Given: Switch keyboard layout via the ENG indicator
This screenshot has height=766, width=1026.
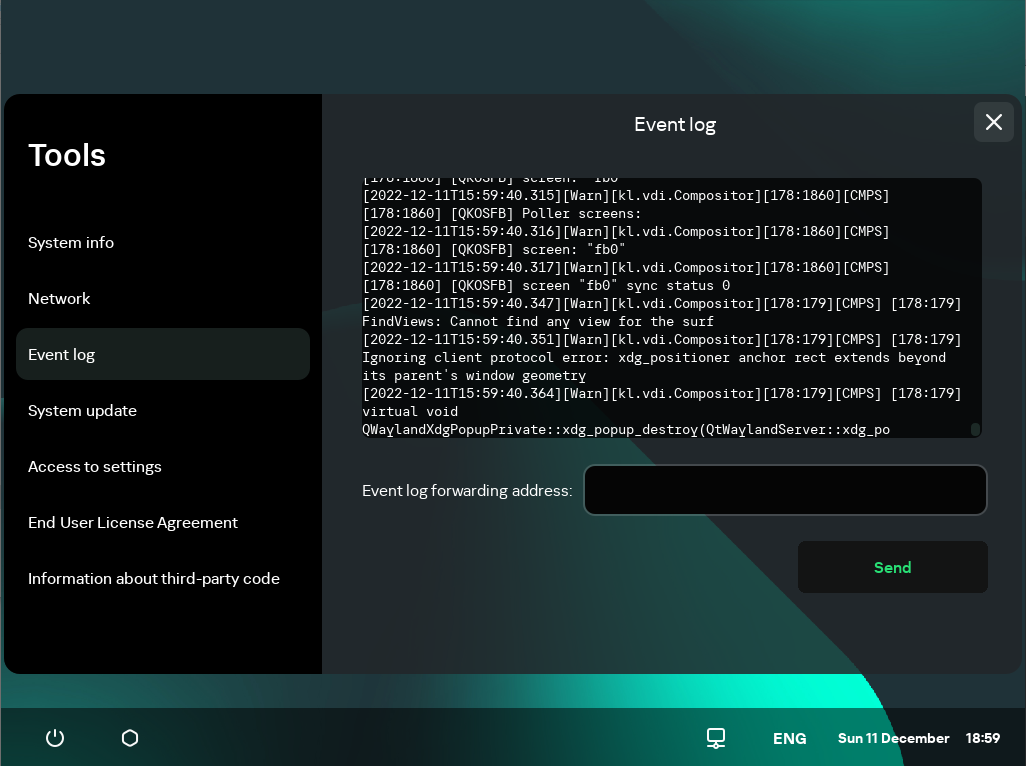Looking at the screenshot, I should (x=789, y=738).
